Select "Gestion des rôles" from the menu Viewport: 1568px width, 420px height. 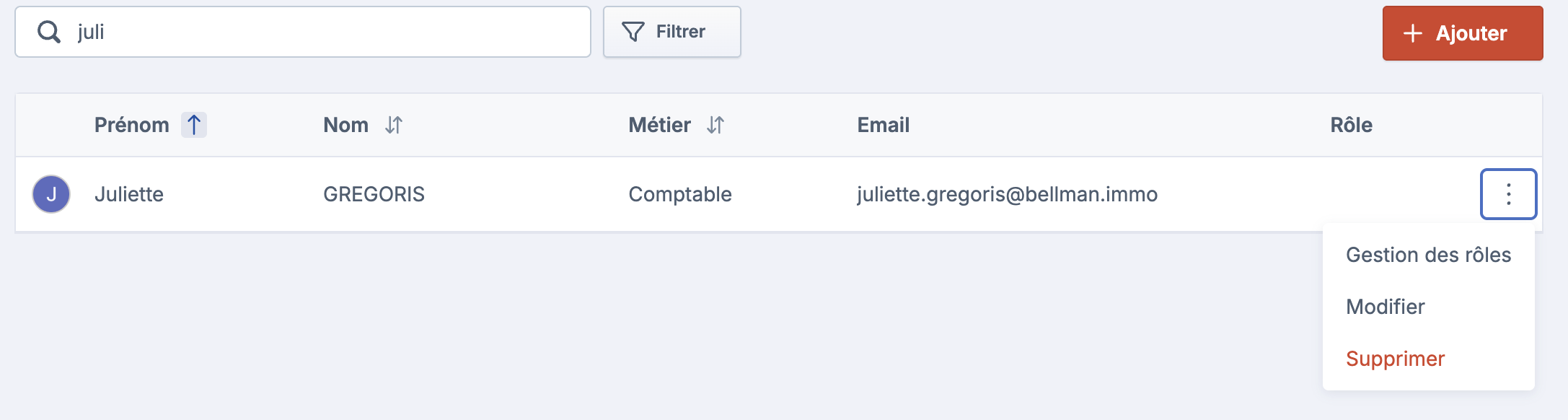pos(1428,255)
